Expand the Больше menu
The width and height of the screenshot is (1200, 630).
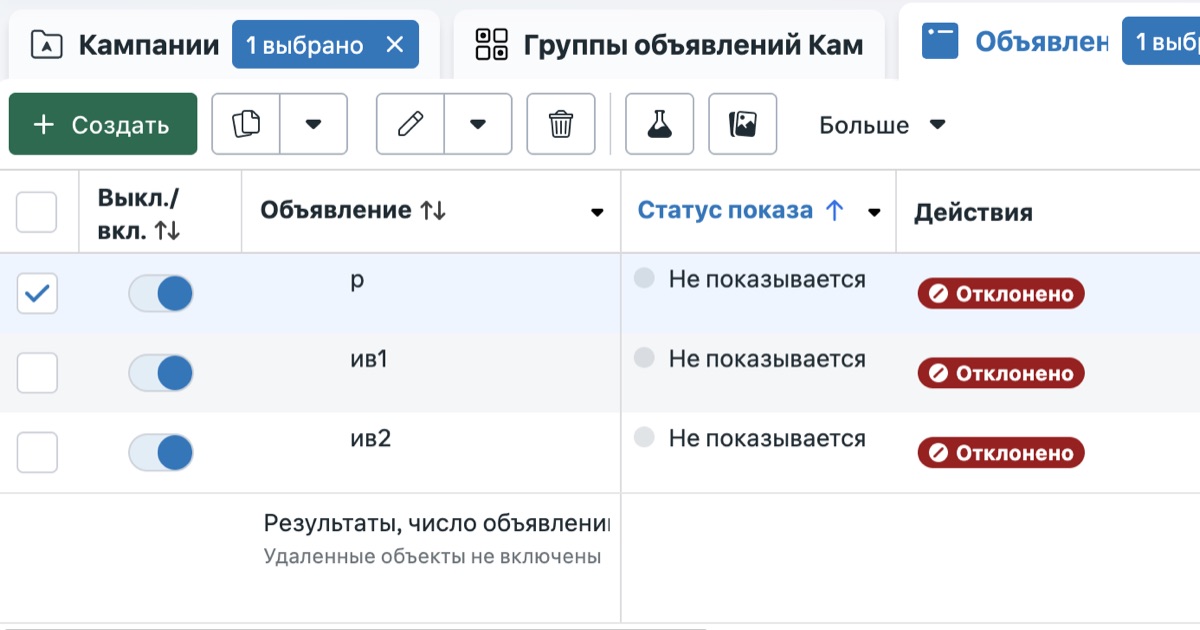click(882, 125)
